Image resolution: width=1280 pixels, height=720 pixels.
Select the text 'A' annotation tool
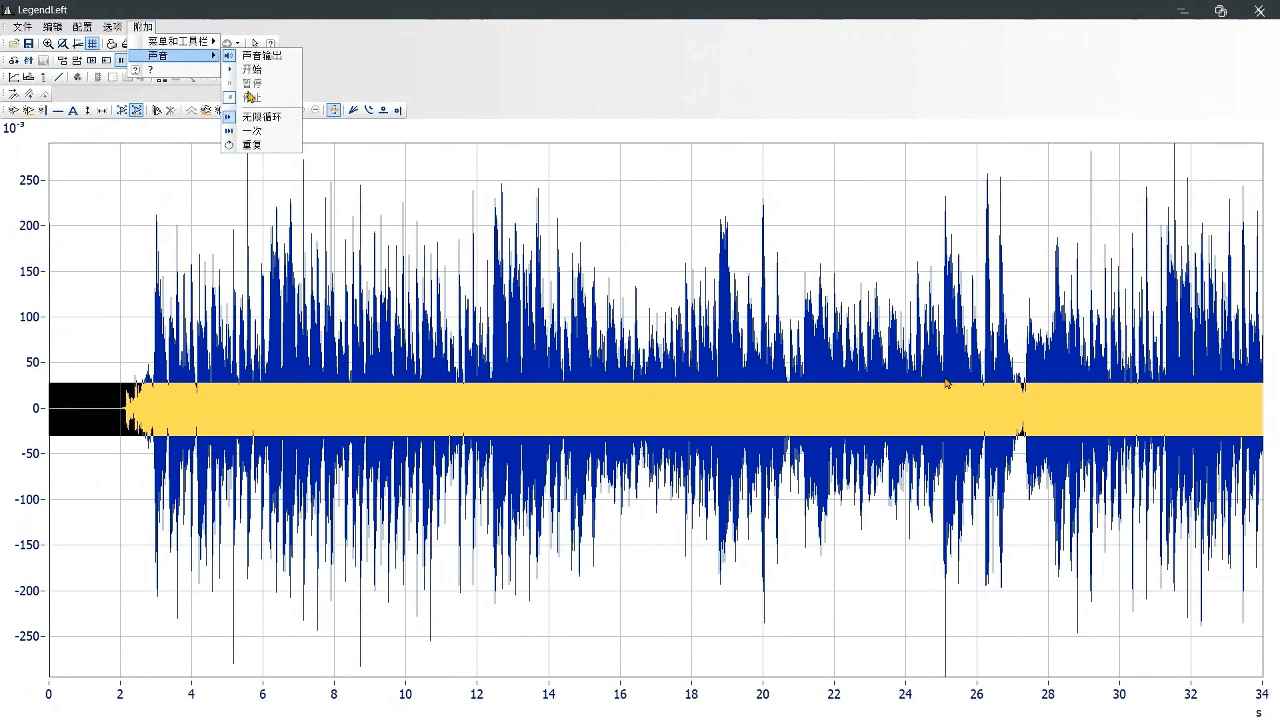click(73, 111)
